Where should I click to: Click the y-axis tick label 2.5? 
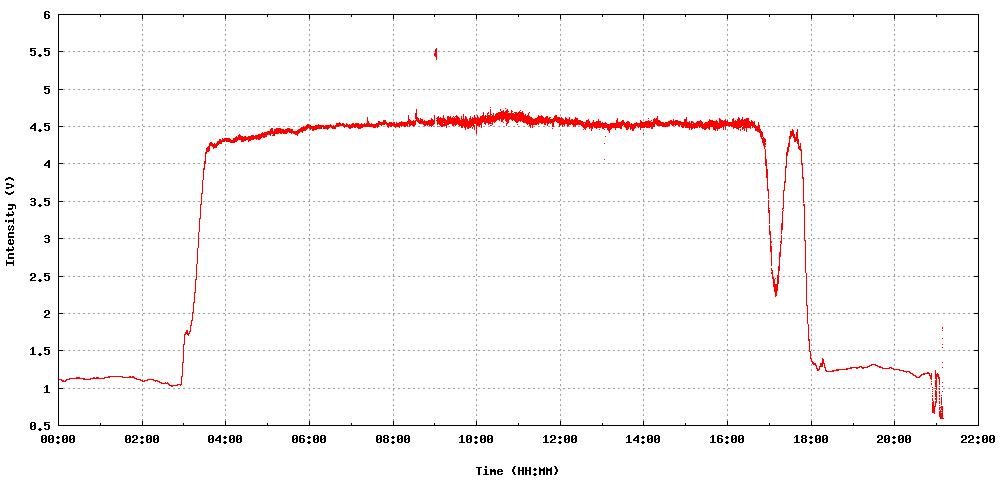point(41,276)
